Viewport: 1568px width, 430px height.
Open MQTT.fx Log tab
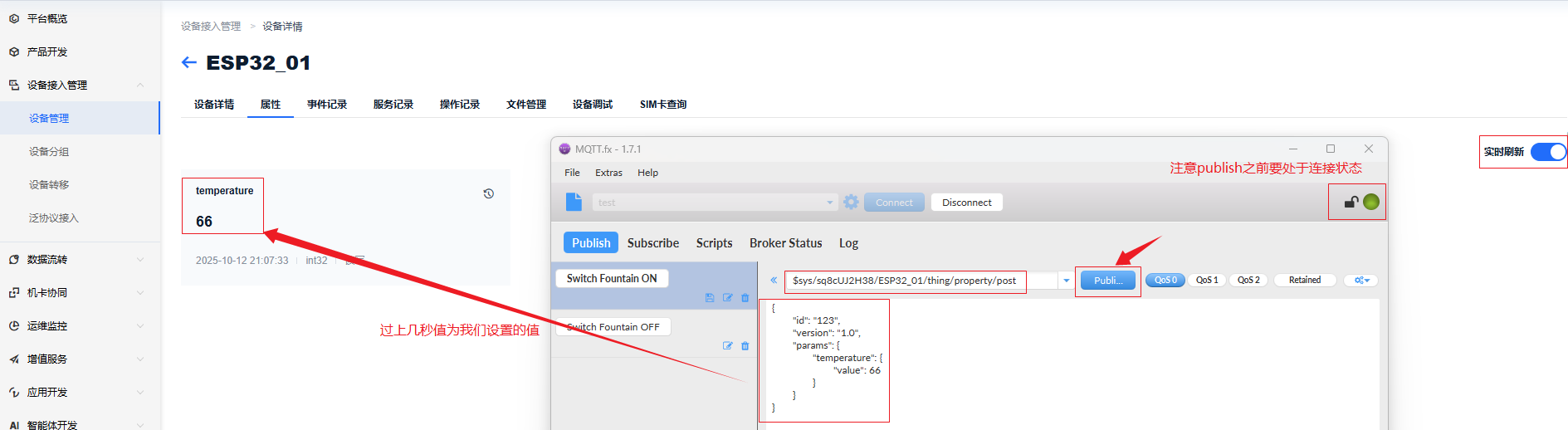click(x=848, y=243)
